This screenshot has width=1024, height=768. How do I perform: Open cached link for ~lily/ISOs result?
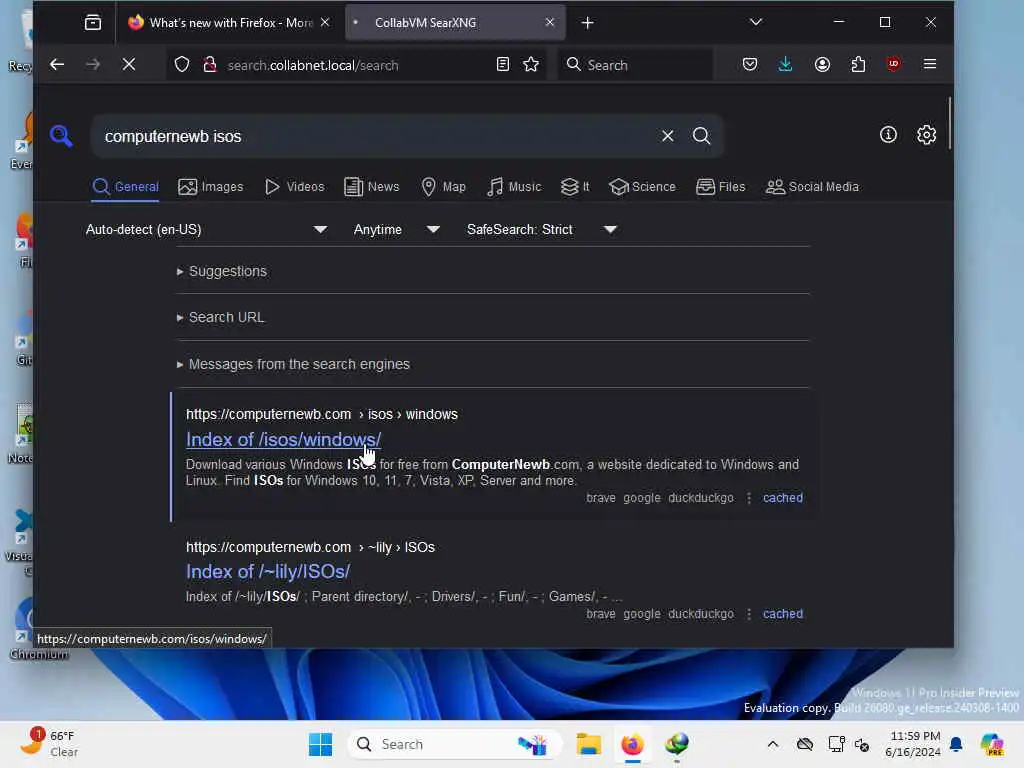782,614
